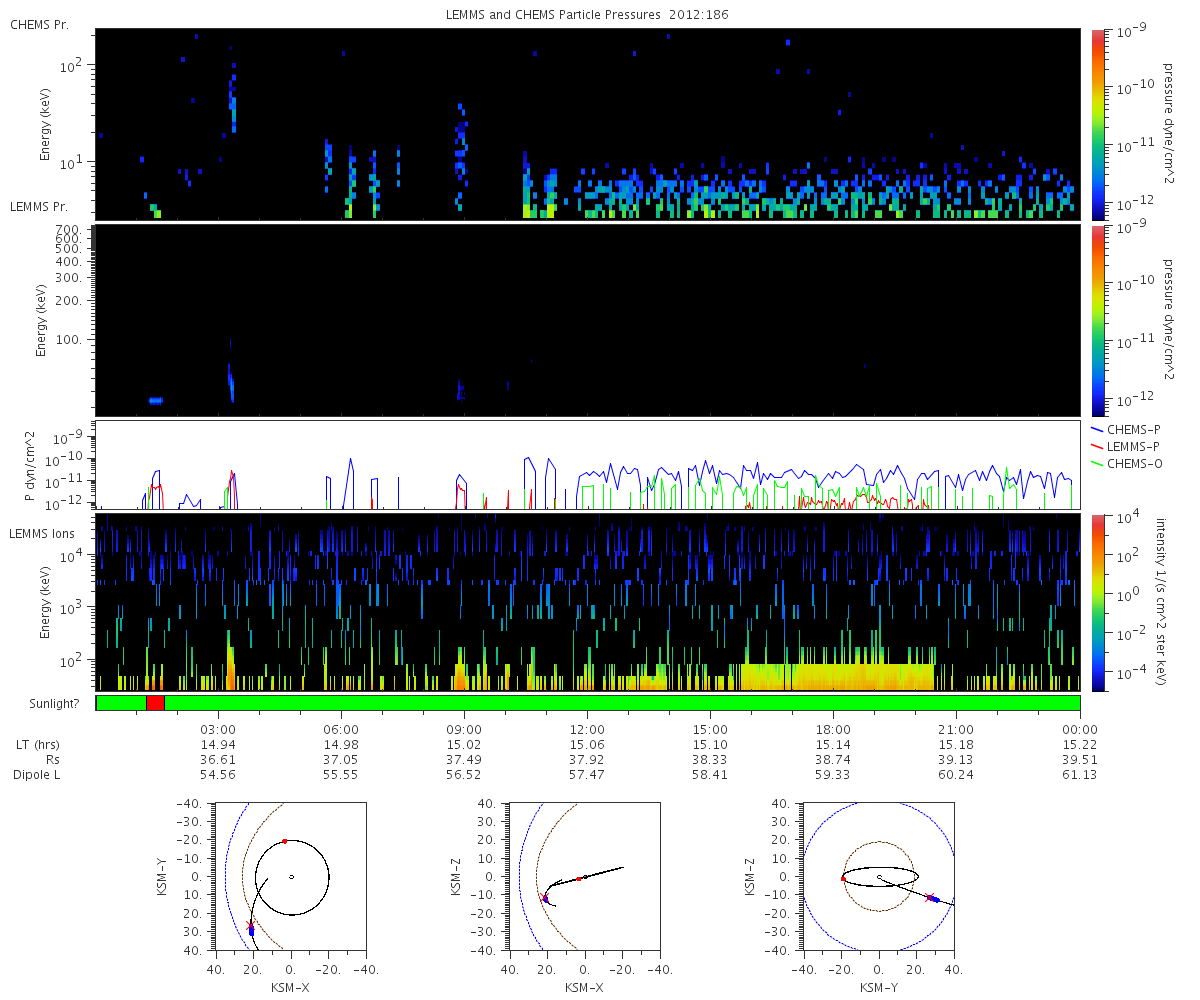
Task: Click the Sunlight? row label
Action: click(x=43, y=704)
